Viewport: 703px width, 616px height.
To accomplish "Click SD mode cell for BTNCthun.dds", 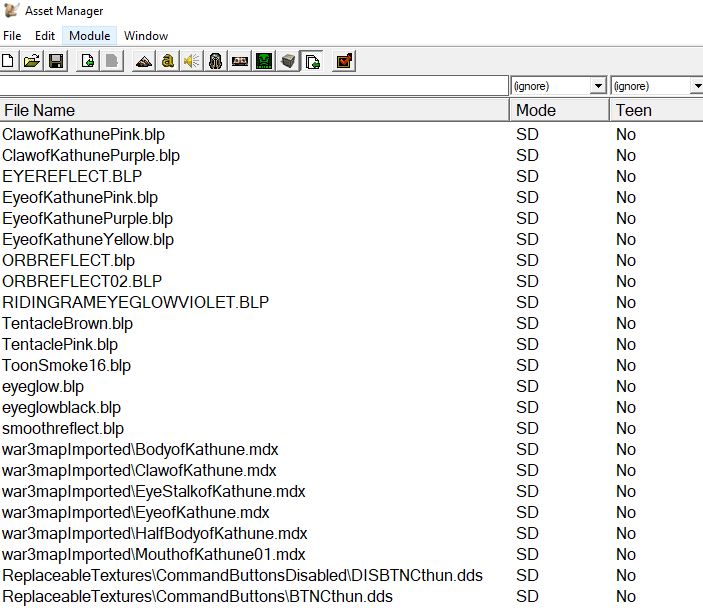I will click(x=527, y=597).
